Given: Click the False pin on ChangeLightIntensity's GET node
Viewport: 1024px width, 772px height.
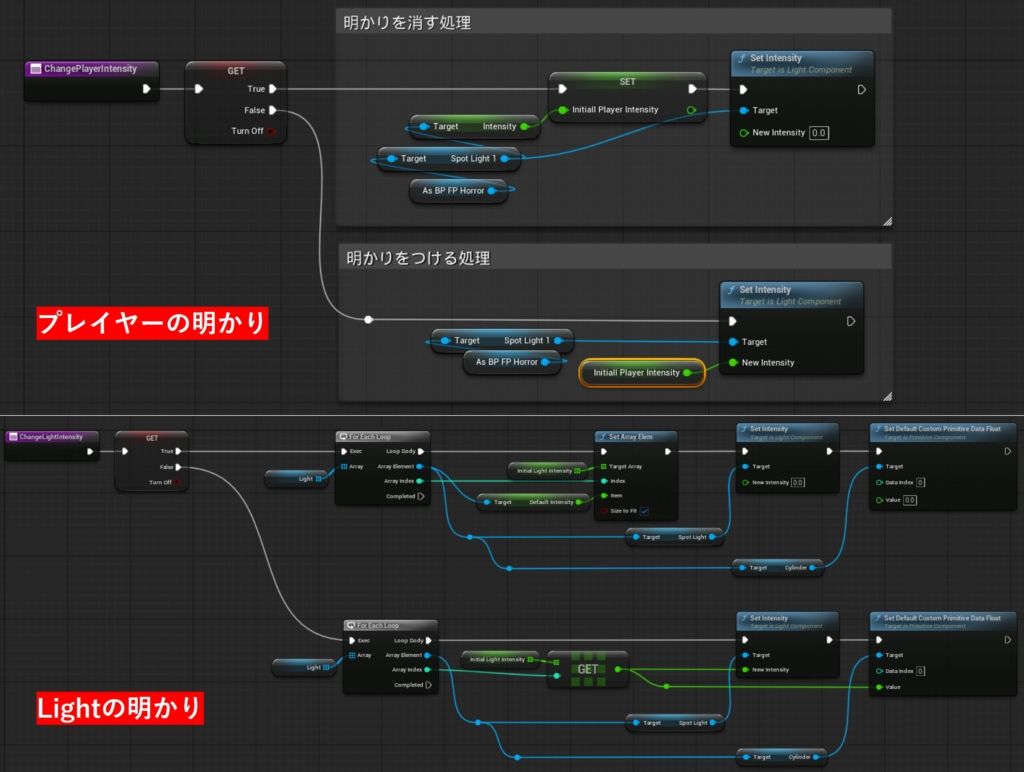Looking at the screenshot, I should click(178, 467).
